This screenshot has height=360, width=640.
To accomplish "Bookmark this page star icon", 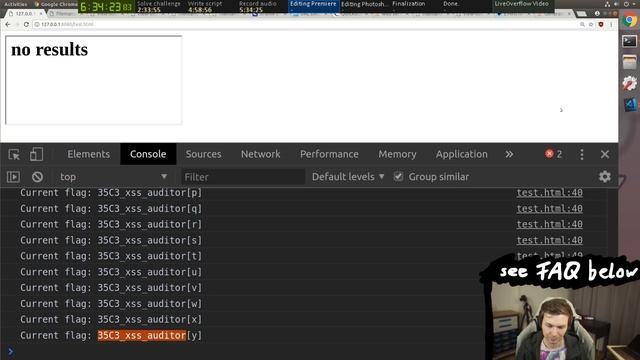I will point(591,24).
